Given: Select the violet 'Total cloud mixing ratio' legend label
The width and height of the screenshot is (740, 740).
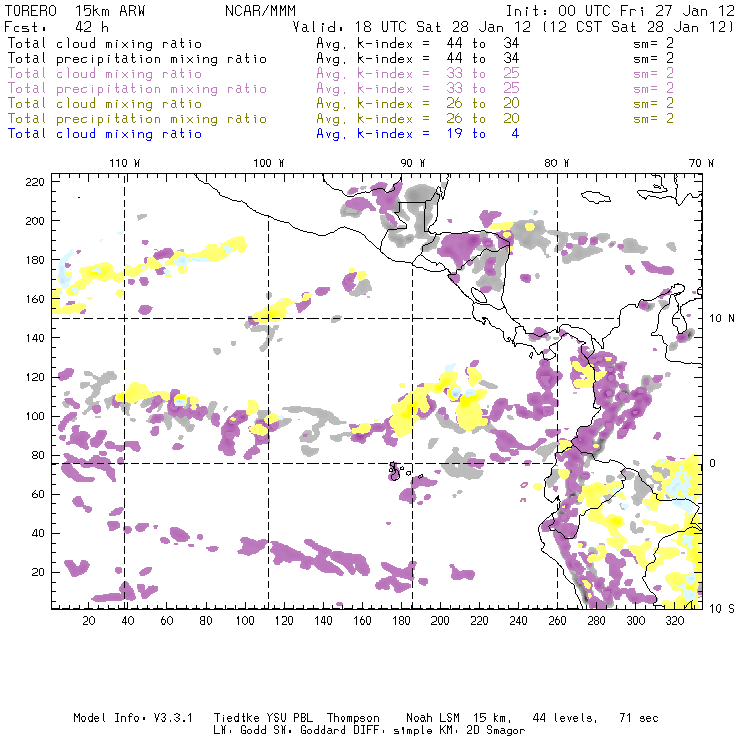Looking at the screenshot, I should [x=105, y=74].
